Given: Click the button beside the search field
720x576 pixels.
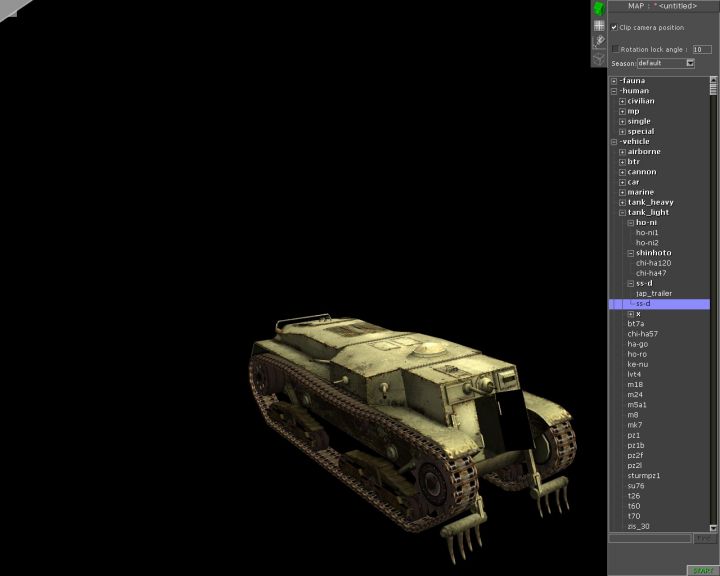Looking at the screenshot, I should [x=705, y=538].
